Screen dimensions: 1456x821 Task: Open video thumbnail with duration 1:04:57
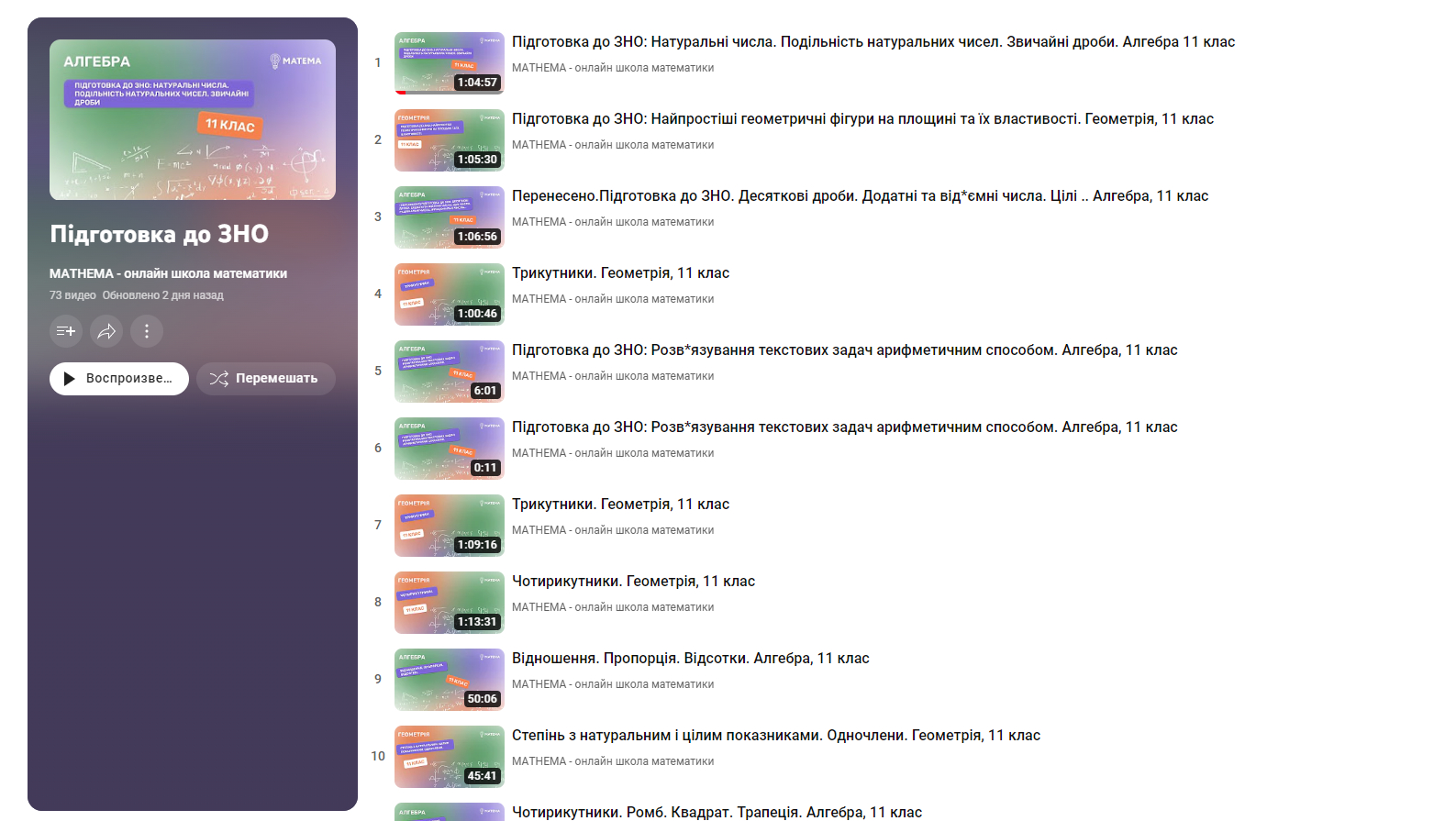pyautogui.click(x=450, y=63)
